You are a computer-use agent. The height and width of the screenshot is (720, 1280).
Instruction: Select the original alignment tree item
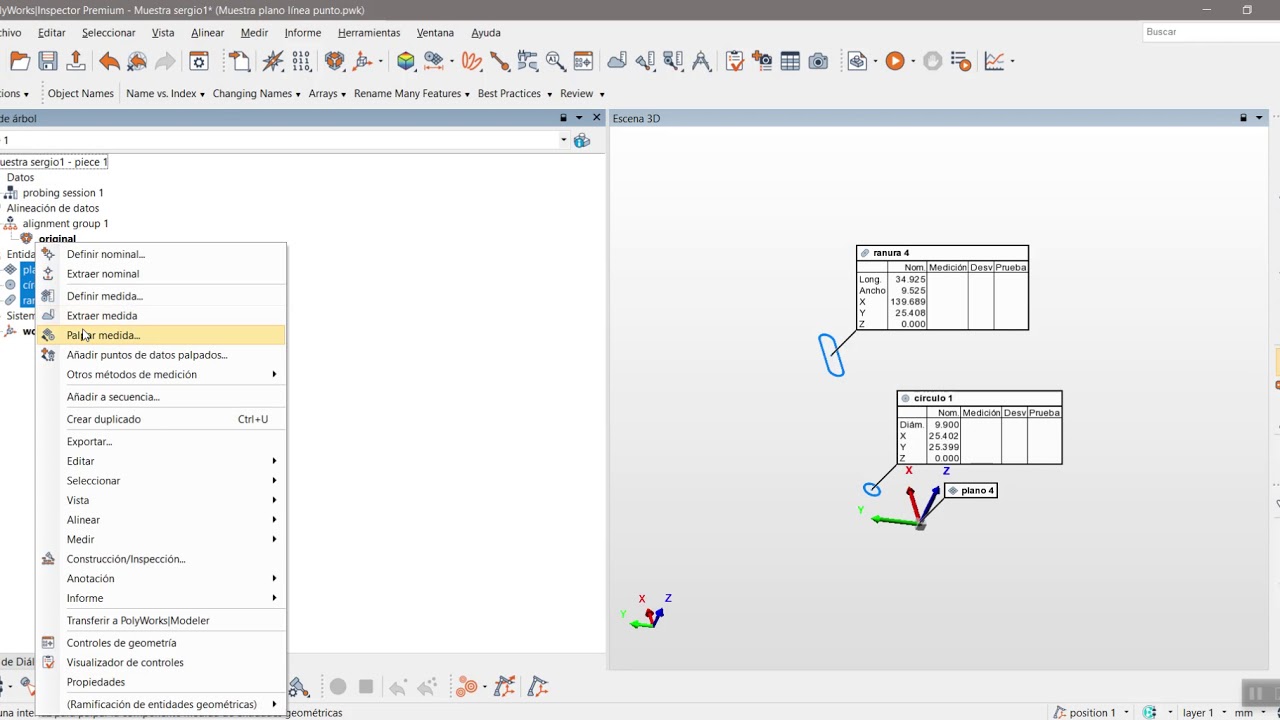tap(57, 238)
